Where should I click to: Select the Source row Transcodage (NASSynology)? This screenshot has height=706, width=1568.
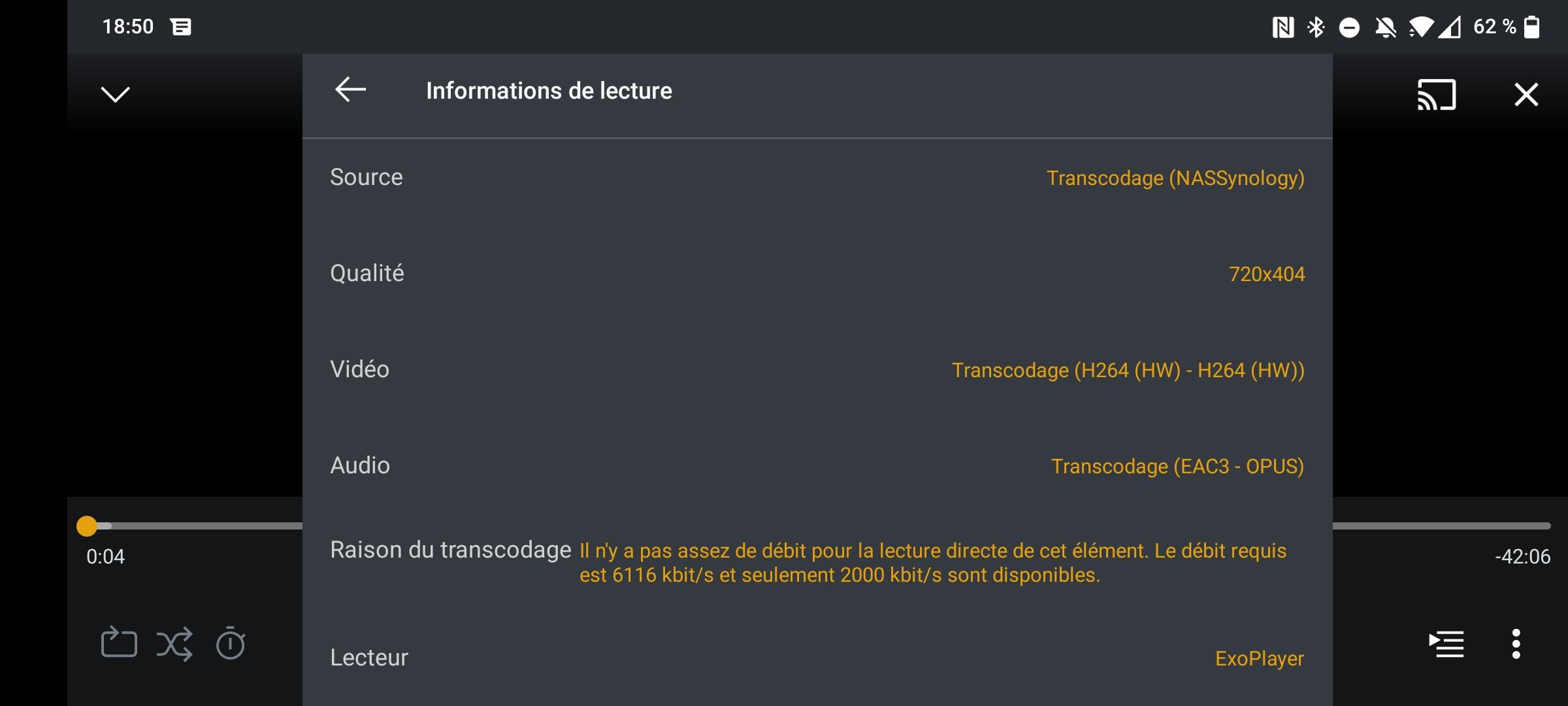817,178
